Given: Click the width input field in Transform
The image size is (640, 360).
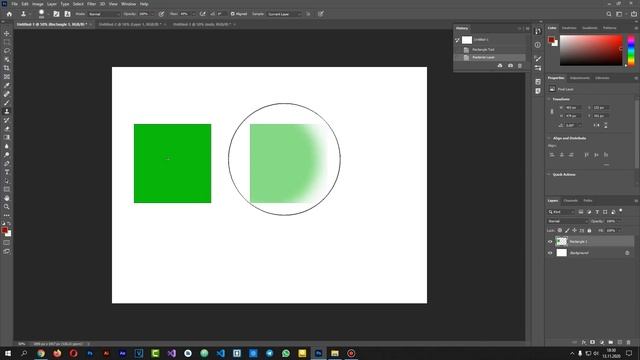Looking at the screenshot, I should click(572, 108).
